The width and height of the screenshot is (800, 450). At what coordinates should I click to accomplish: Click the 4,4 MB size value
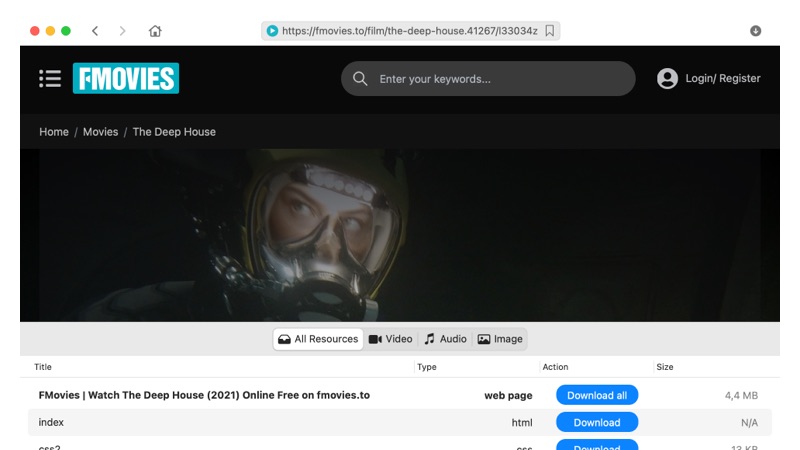coord(741,395)
